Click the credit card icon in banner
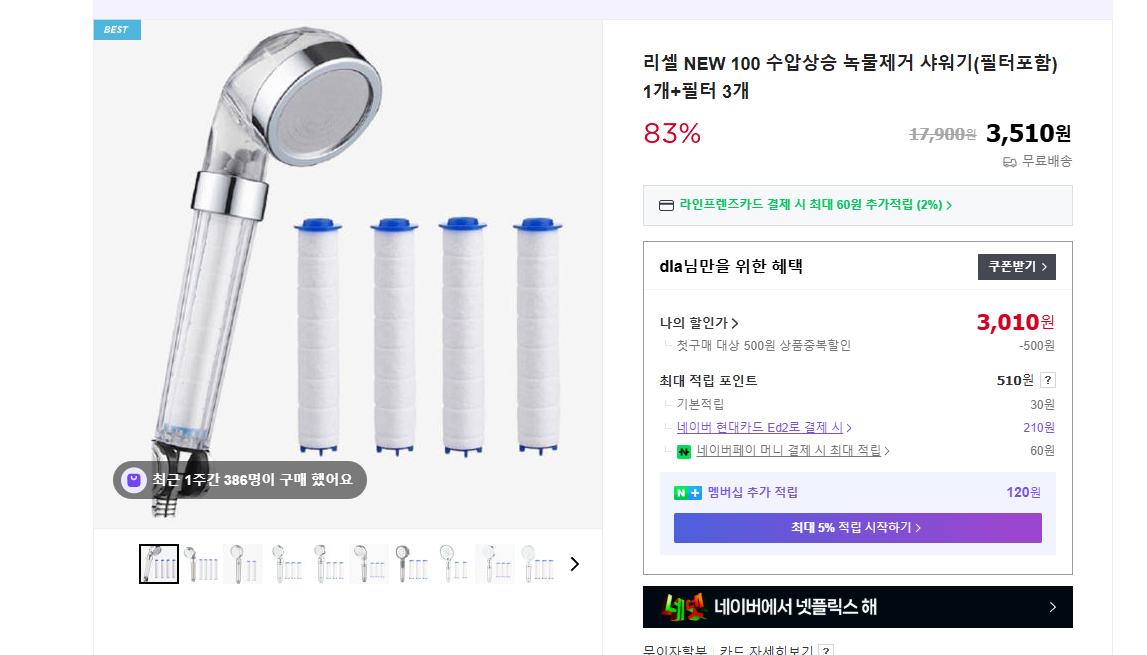Screen dimensions: 1147x655 point(667,205)
